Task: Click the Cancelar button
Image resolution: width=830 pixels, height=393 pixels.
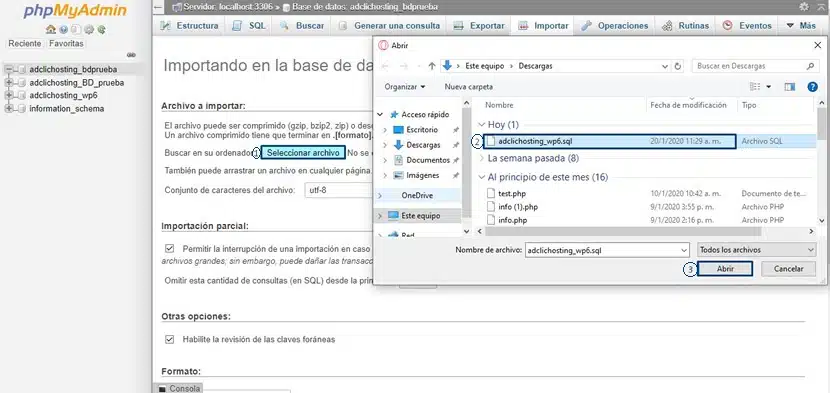Action: [789, 269]
